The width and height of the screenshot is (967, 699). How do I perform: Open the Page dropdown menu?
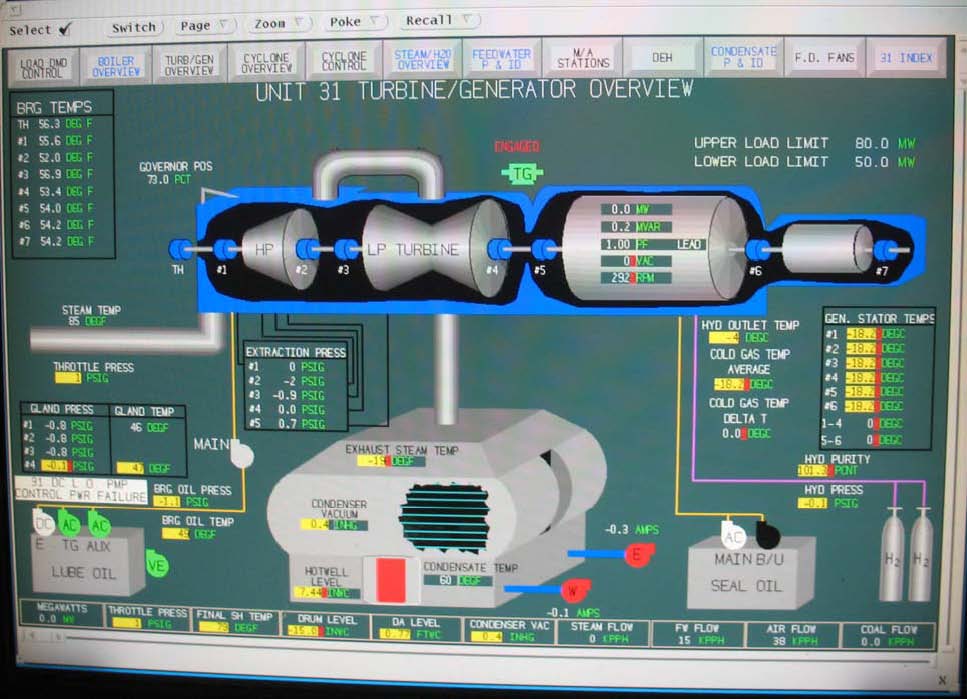[204, 25]
